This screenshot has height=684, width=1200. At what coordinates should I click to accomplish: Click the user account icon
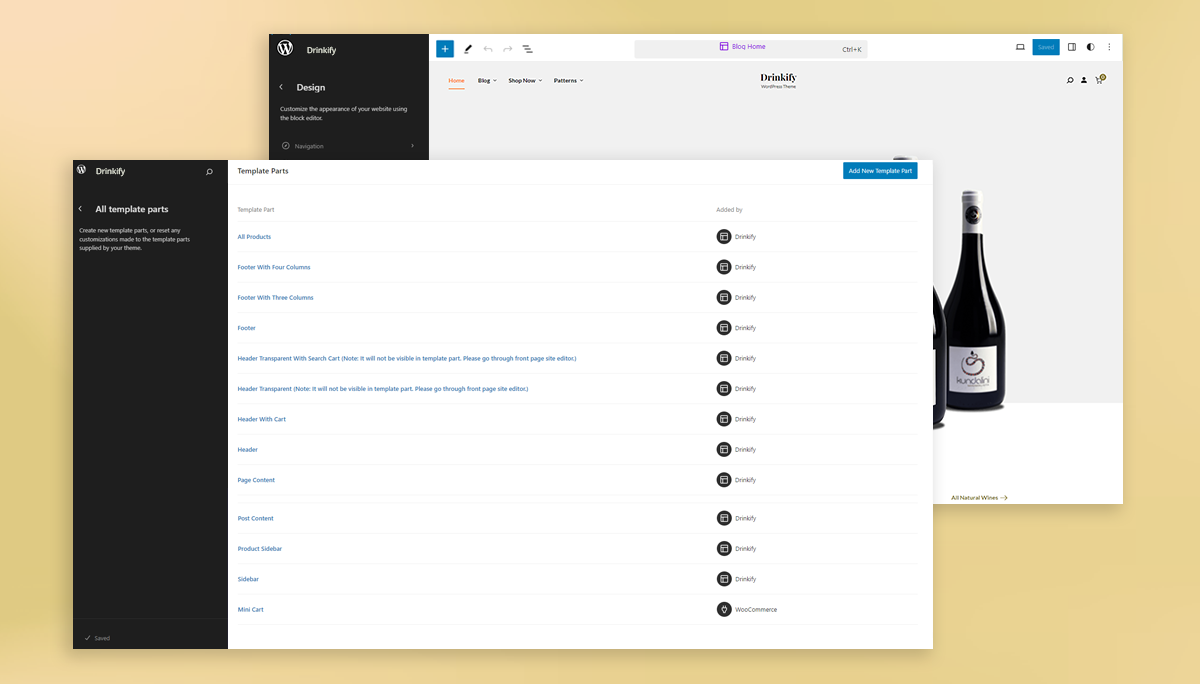pyautogui.click(x=1084, y=80)
